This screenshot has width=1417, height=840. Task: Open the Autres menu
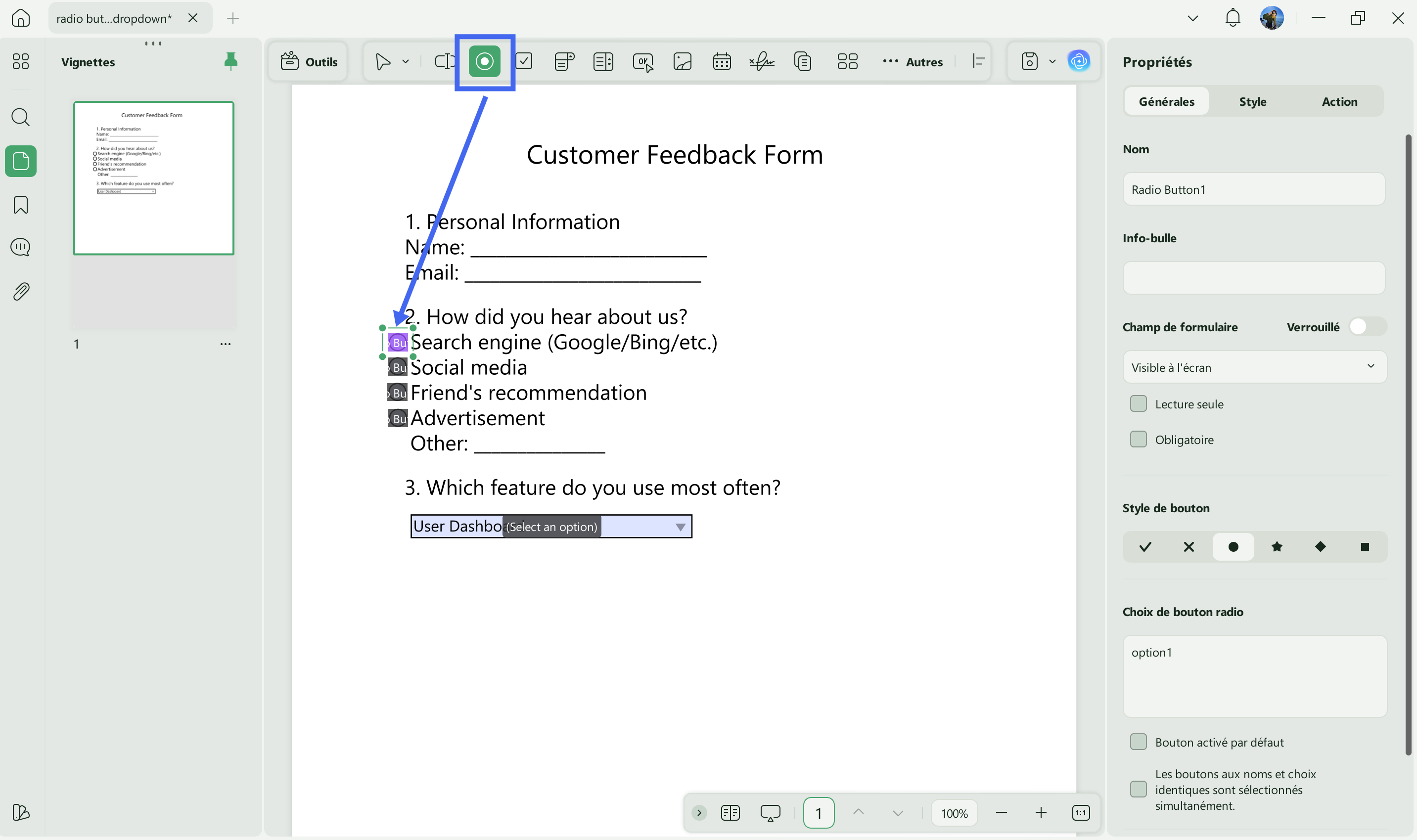(x=913, y=62)
